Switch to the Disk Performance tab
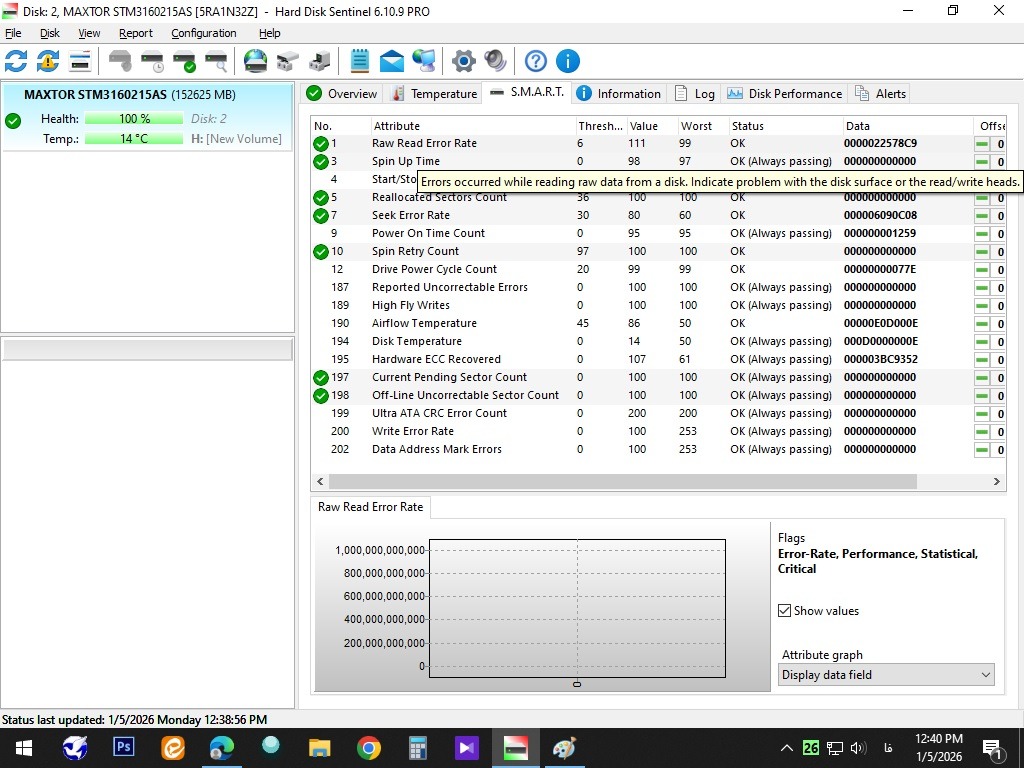Viewport: 1024px width, 768px height. pos(784,94)
